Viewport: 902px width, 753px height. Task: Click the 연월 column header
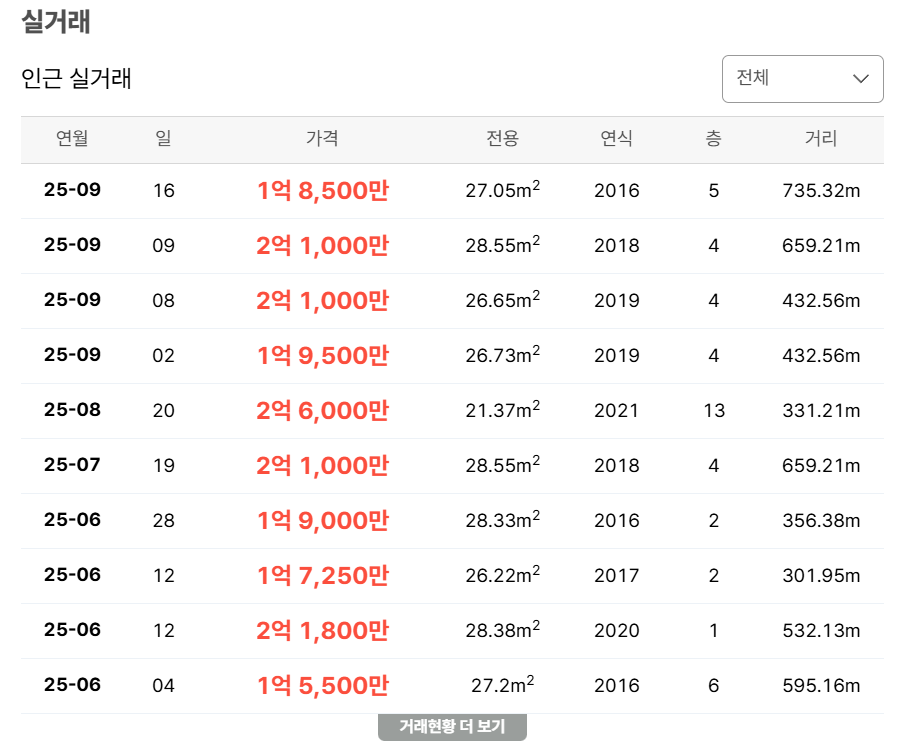(72, 139)
